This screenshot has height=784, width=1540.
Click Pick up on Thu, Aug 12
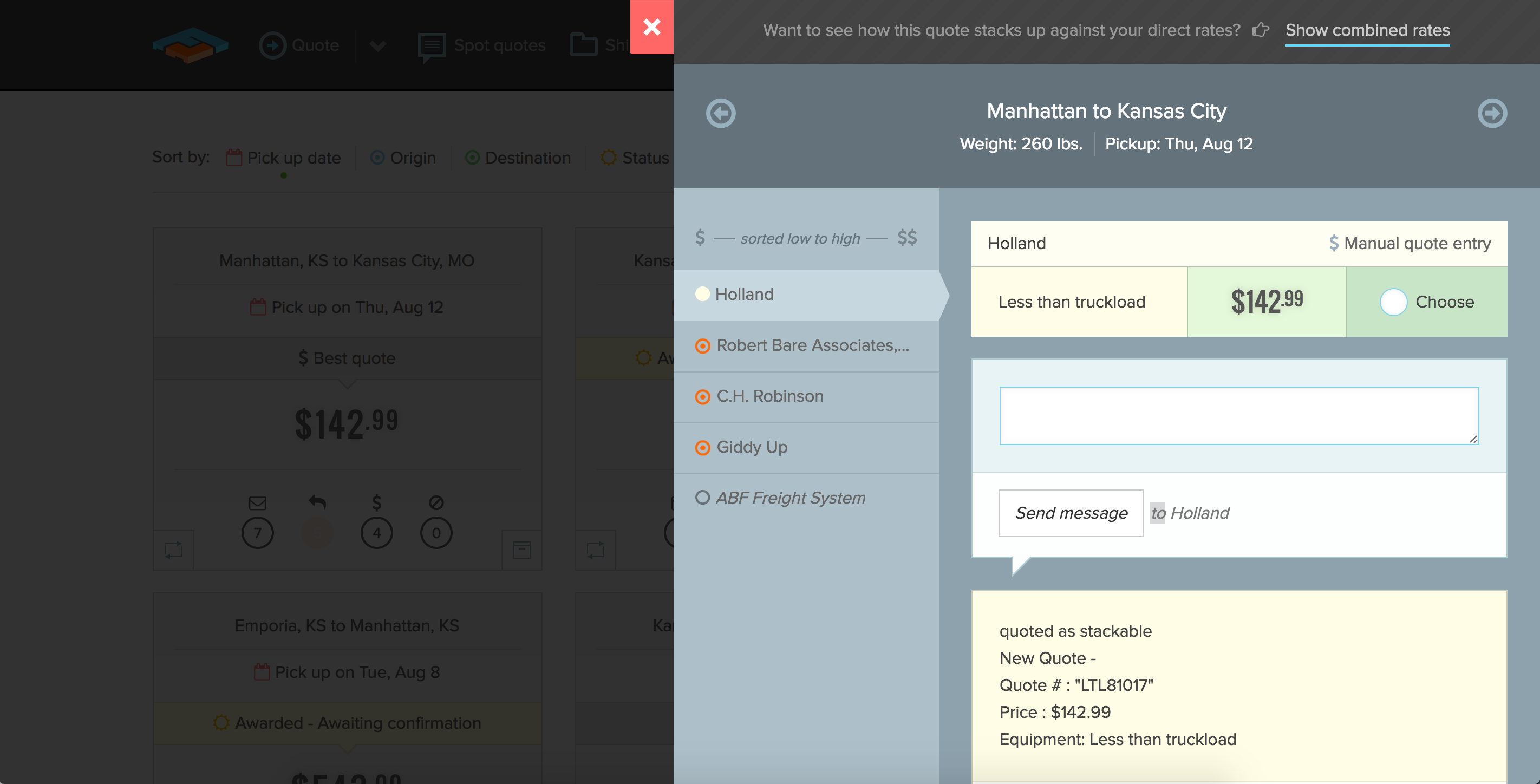(x=347, y=307)
